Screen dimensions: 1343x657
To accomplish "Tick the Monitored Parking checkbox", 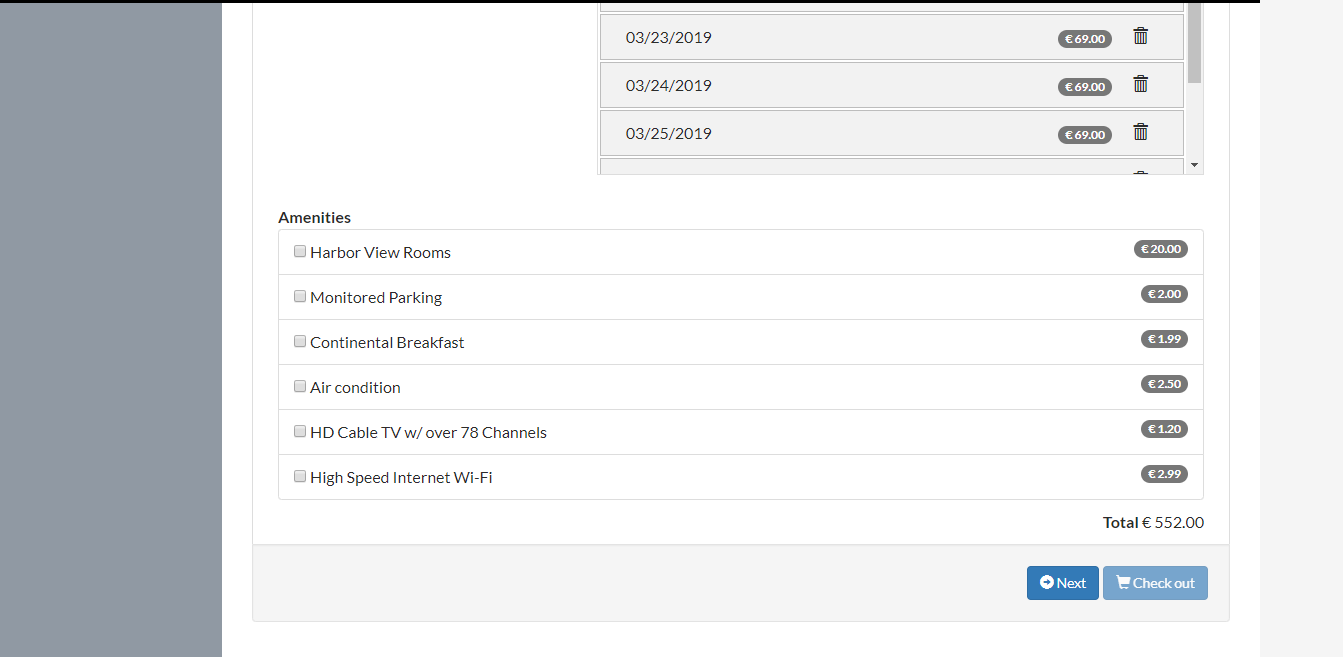I will pyautogui.click(x=300, y=297).
